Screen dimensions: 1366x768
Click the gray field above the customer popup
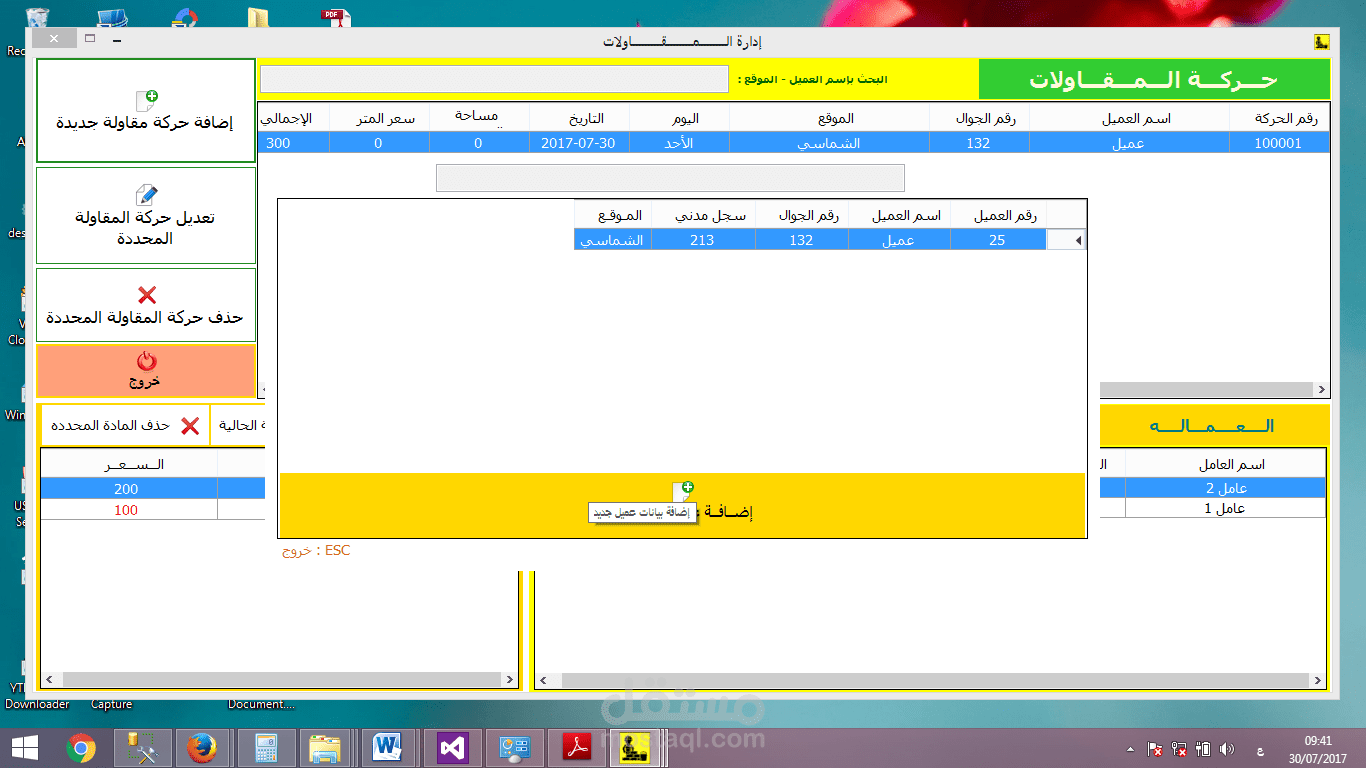[x=670, y=178]
